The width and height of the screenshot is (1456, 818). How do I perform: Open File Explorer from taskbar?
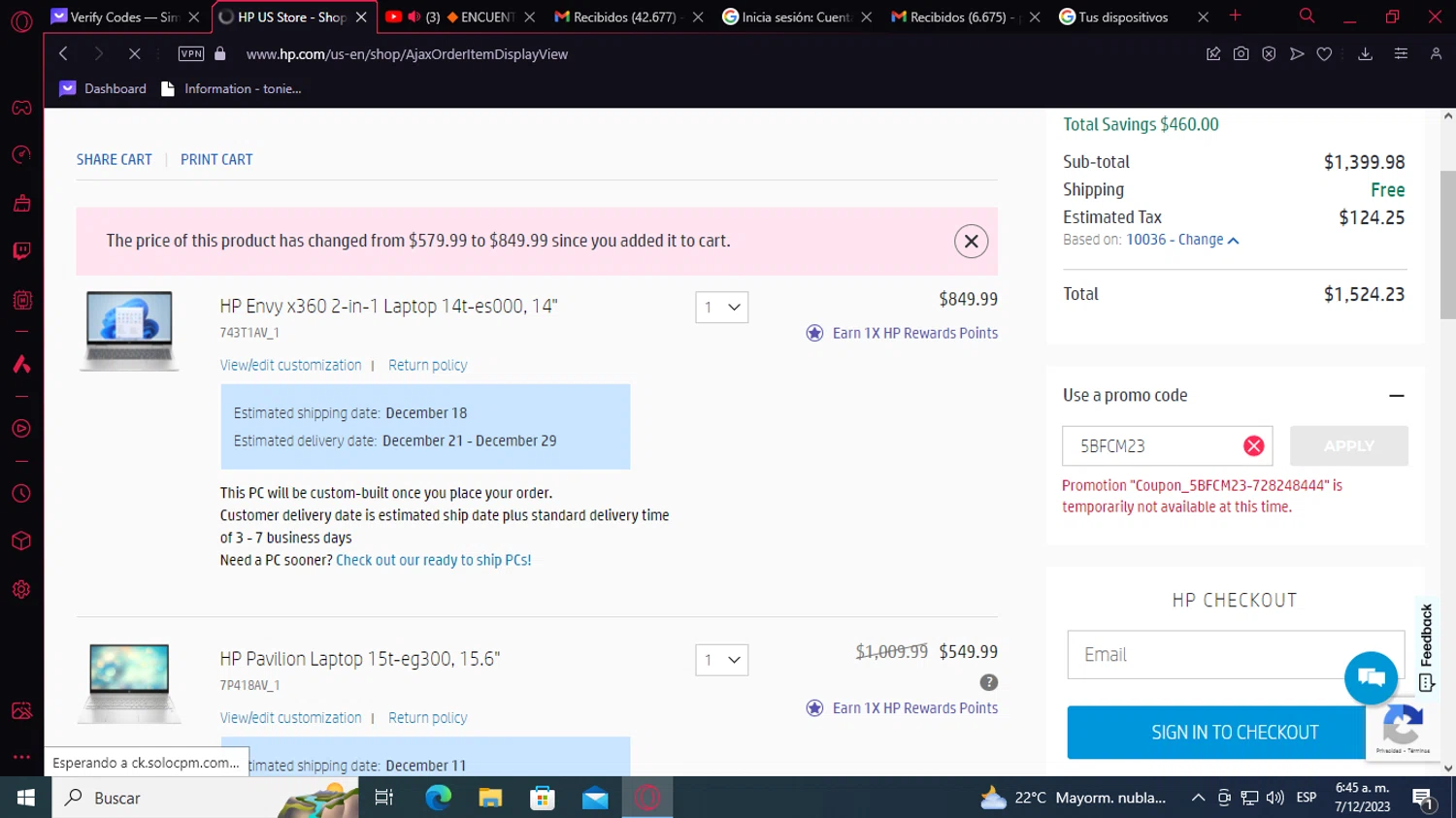click(490, 798)
